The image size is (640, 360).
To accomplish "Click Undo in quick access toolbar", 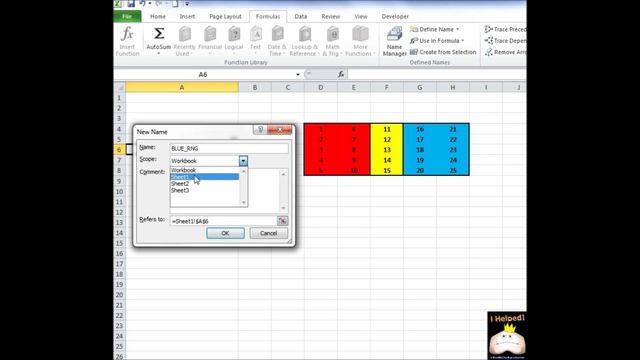I will tap(142, 4).
